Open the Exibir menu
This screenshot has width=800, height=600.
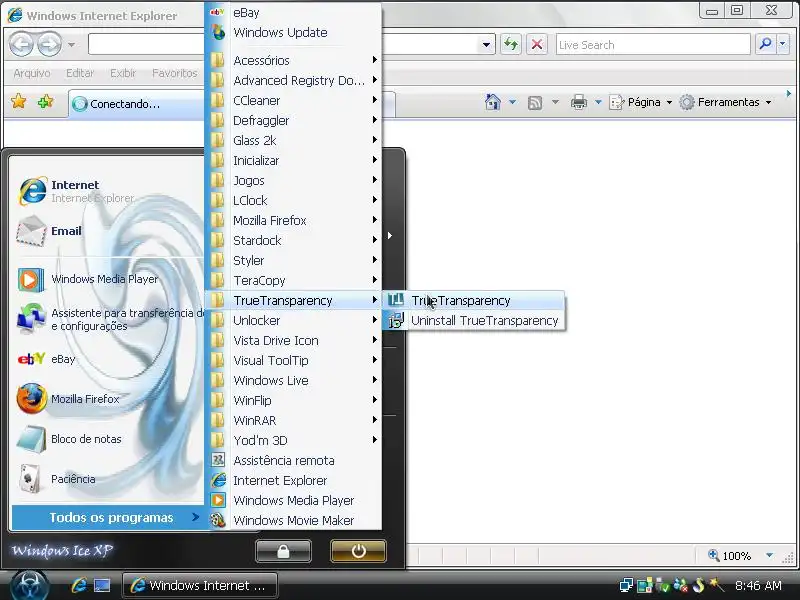tap(123, 73)
